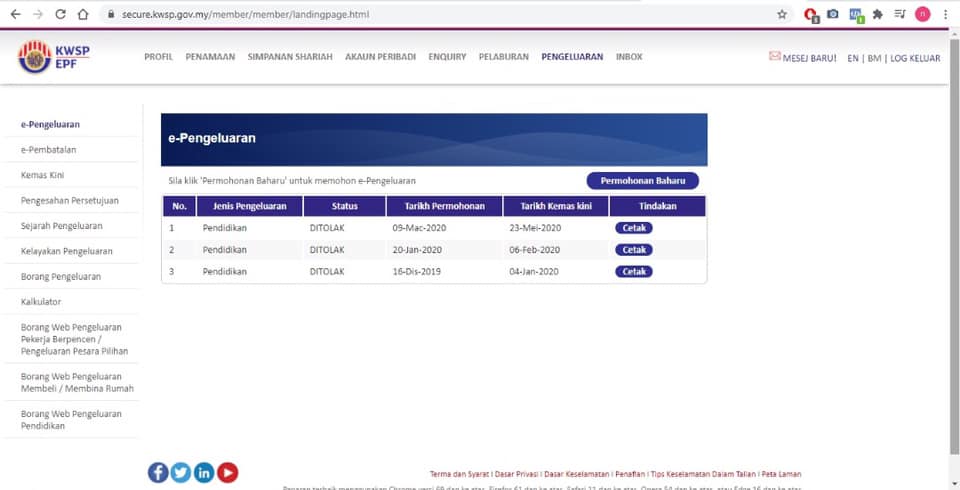
Task: Open the LinkedIn social icon
Action: (x=204, y=472)
